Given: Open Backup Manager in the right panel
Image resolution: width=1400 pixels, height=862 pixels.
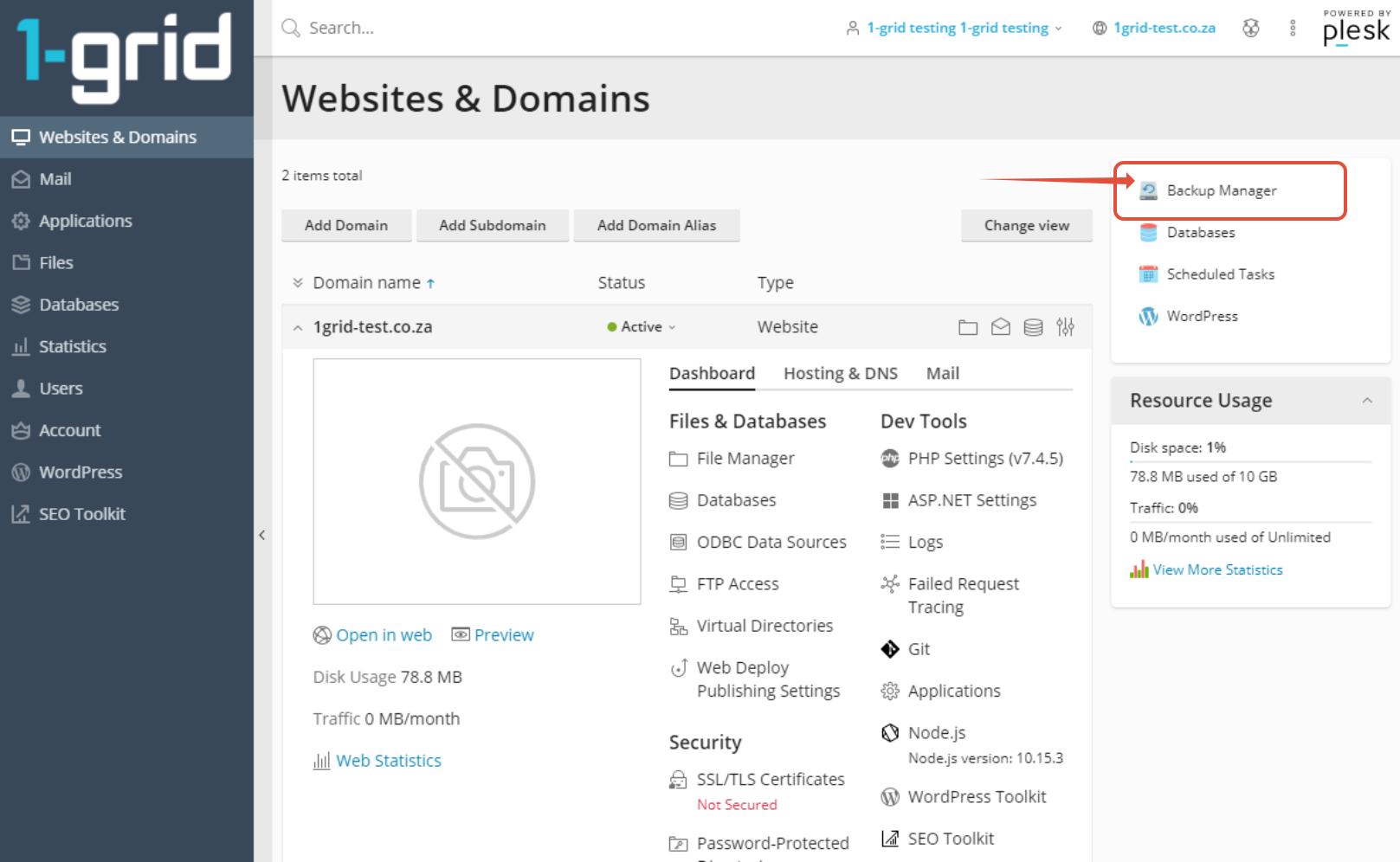Looking at the screenshot, I should [x=1208, y=190].
